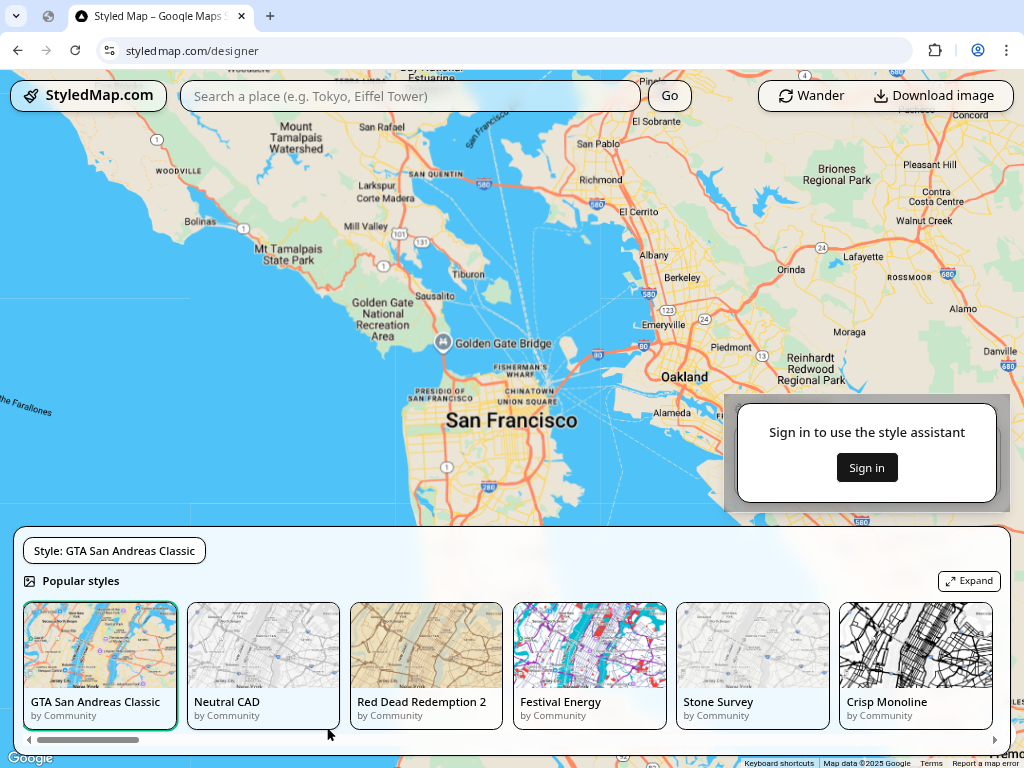Select the GTA San Andreas Classic style thumbnail
Image resolution: width=1024 pixels, height=768 pixels.
(100, 665)
